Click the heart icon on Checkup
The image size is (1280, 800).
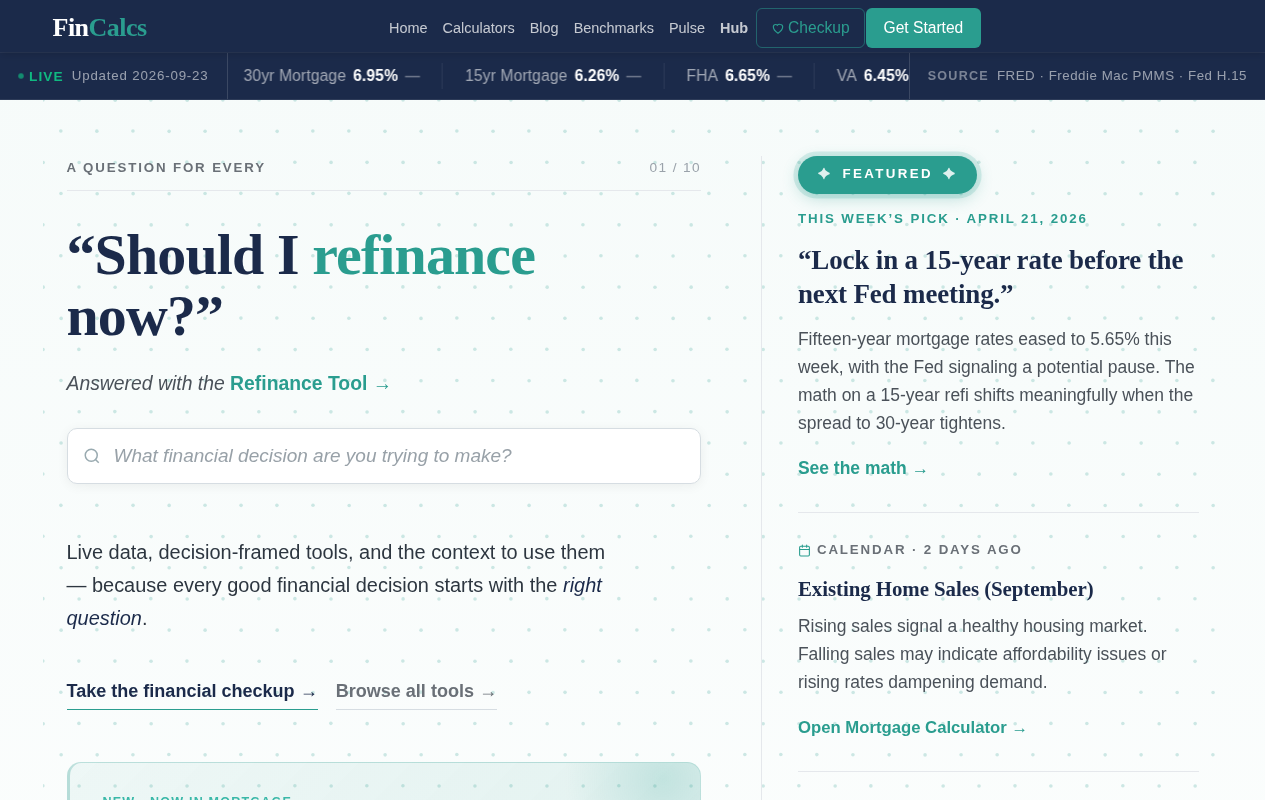click(778, 29)
